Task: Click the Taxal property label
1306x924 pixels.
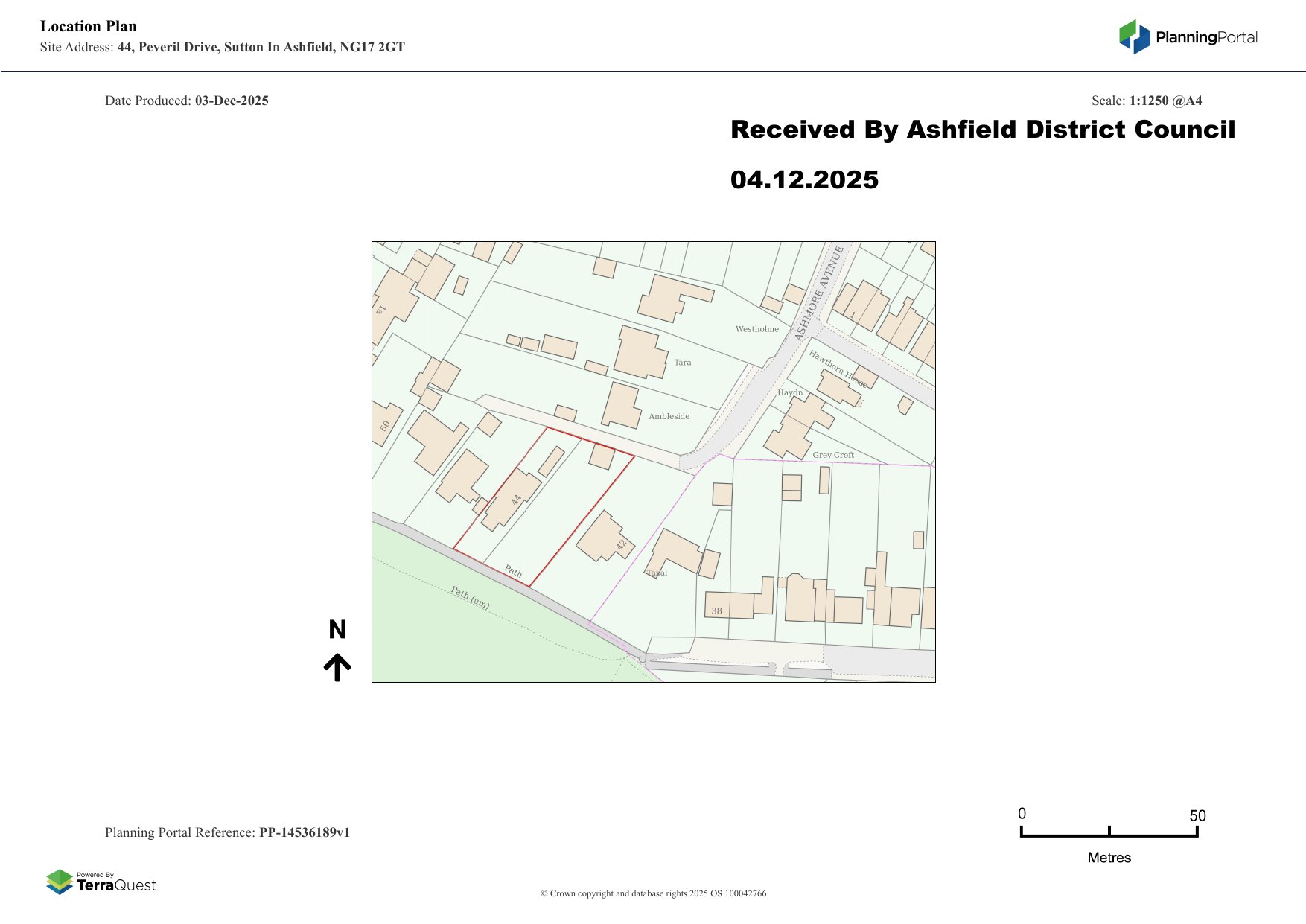Action: tap(657, 573)
